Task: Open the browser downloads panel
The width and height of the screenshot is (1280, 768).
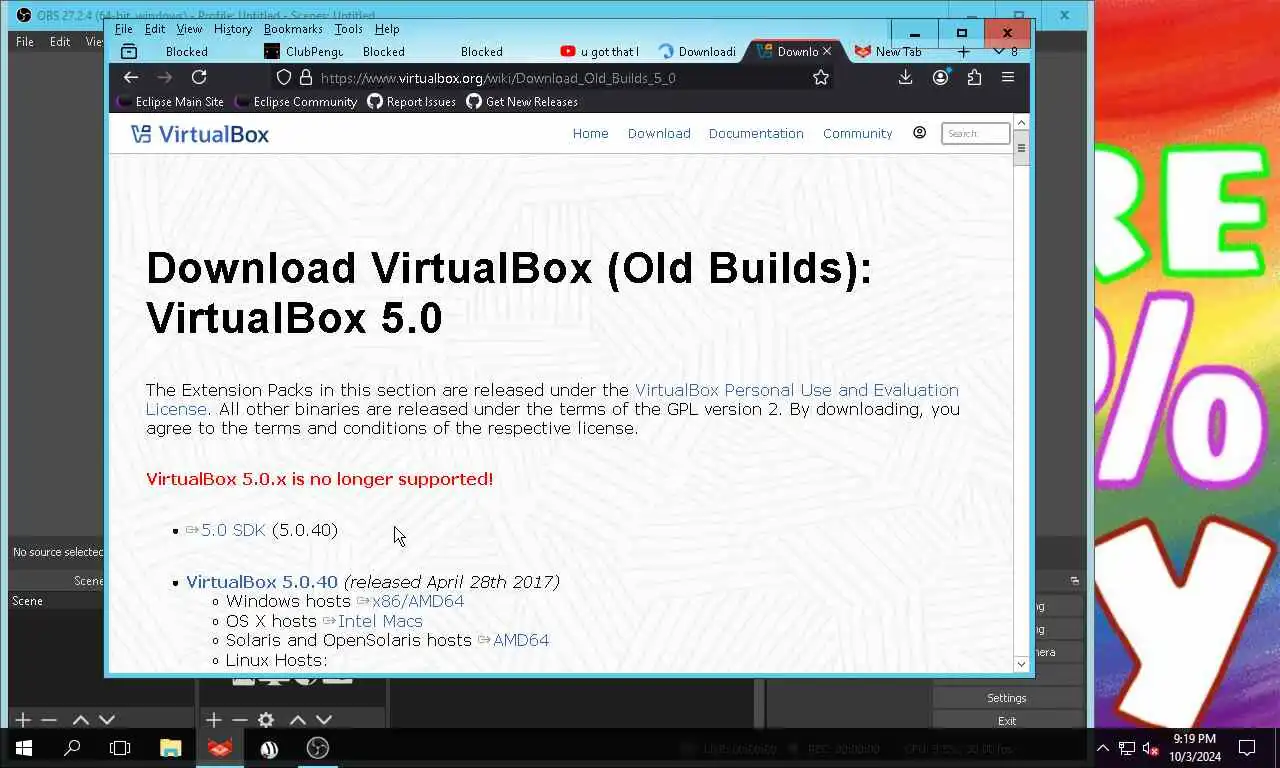Action: tap(905, 77)
